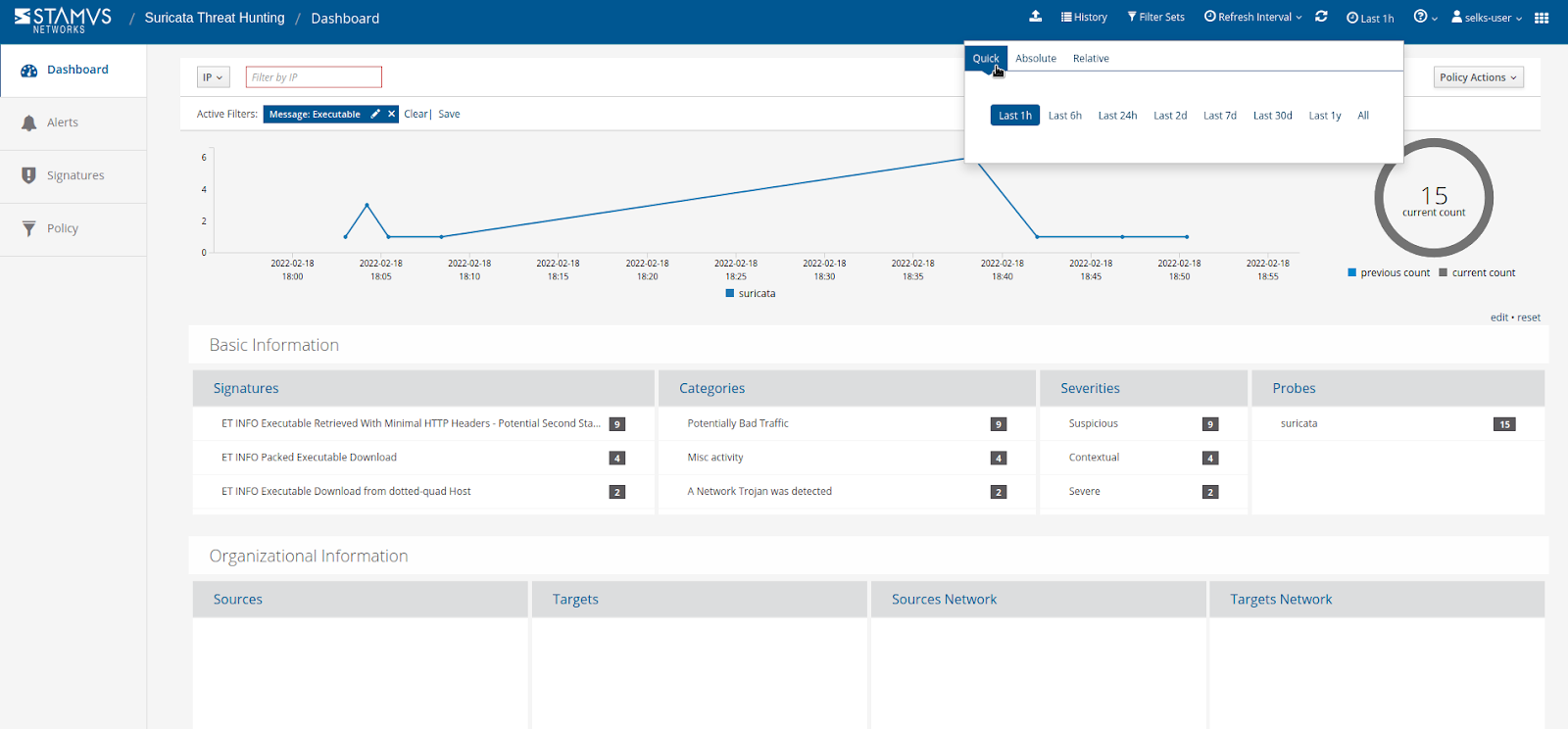Edit the Message: Executable filter pencil icon

point(375,115)
